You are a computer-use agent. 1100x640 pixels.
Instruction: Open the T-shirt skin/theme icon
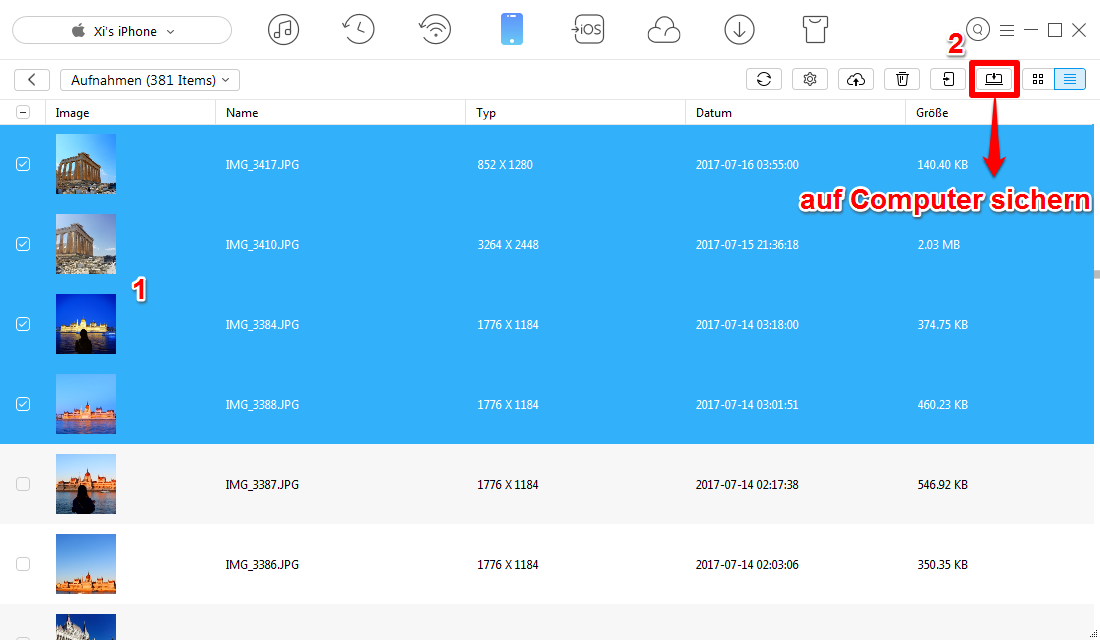(x=815, y=30)
